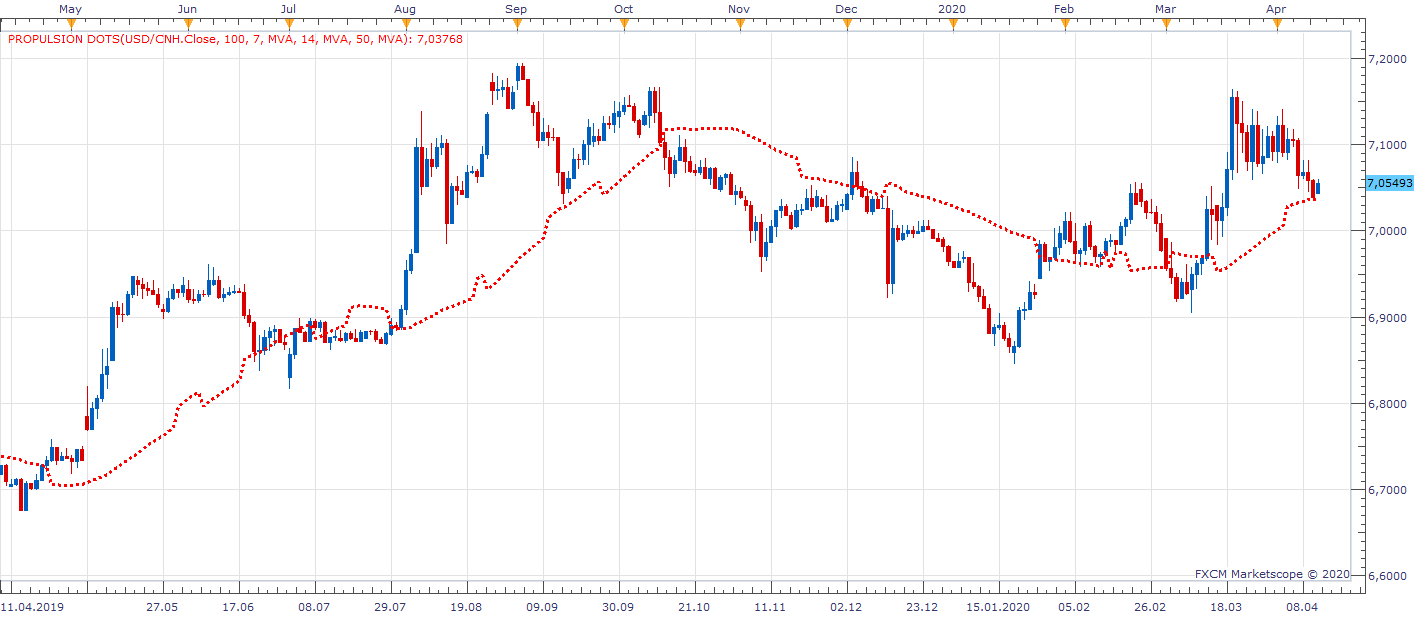Click the 7,1000 price axis label
This screenshot has height=619, width=1423.
(x=1385, y=145)
